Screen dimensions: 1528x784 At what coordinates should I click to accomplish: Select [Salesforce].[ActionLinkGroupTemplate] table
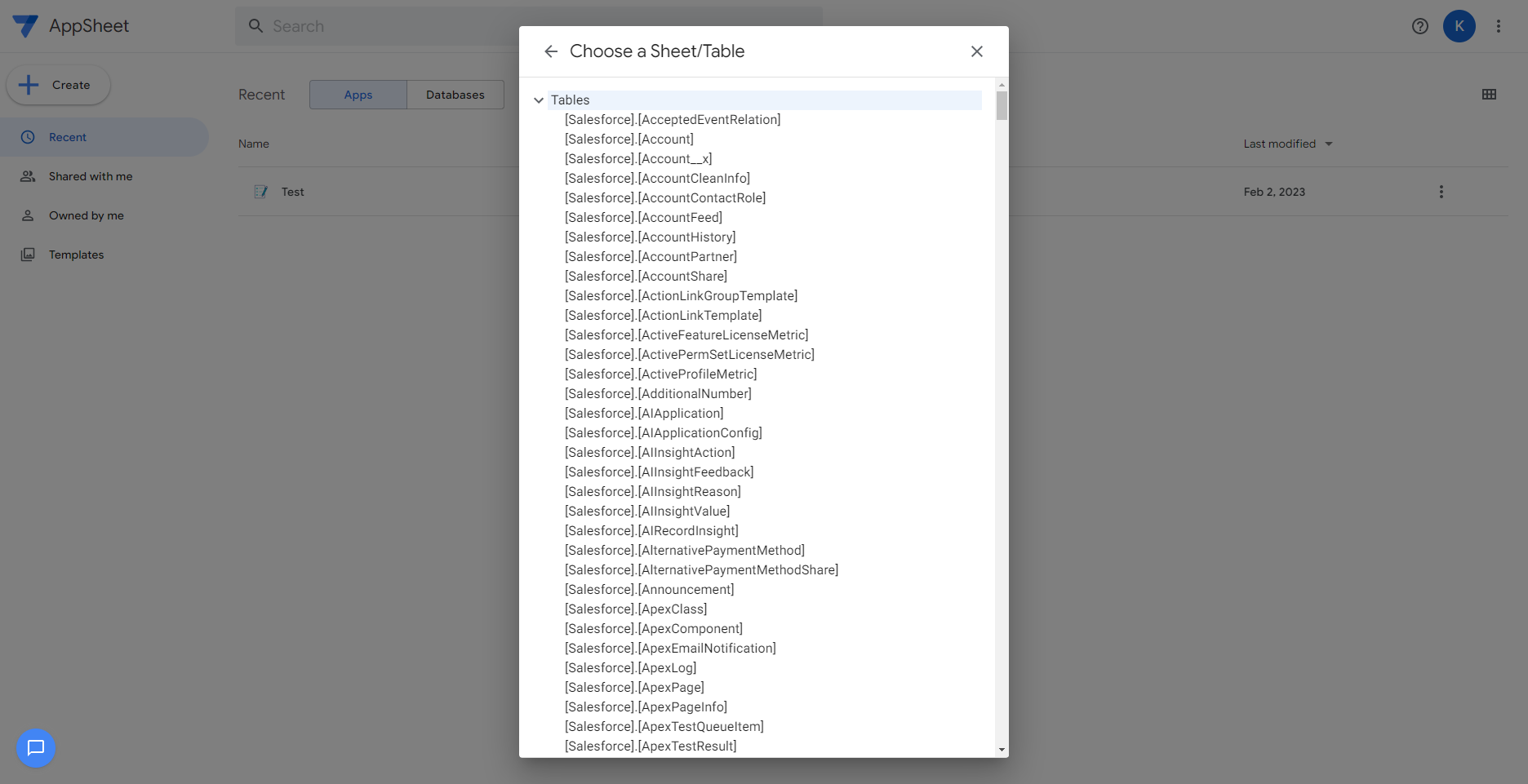pos(682,296)
